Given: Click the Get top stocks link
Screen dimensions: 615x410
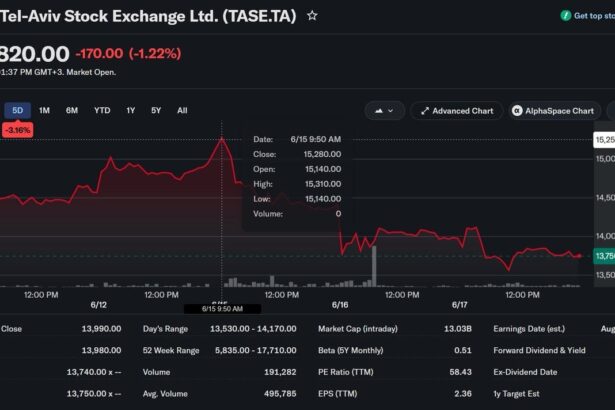Looking at the screenshot, I should [x=594, y=16].
